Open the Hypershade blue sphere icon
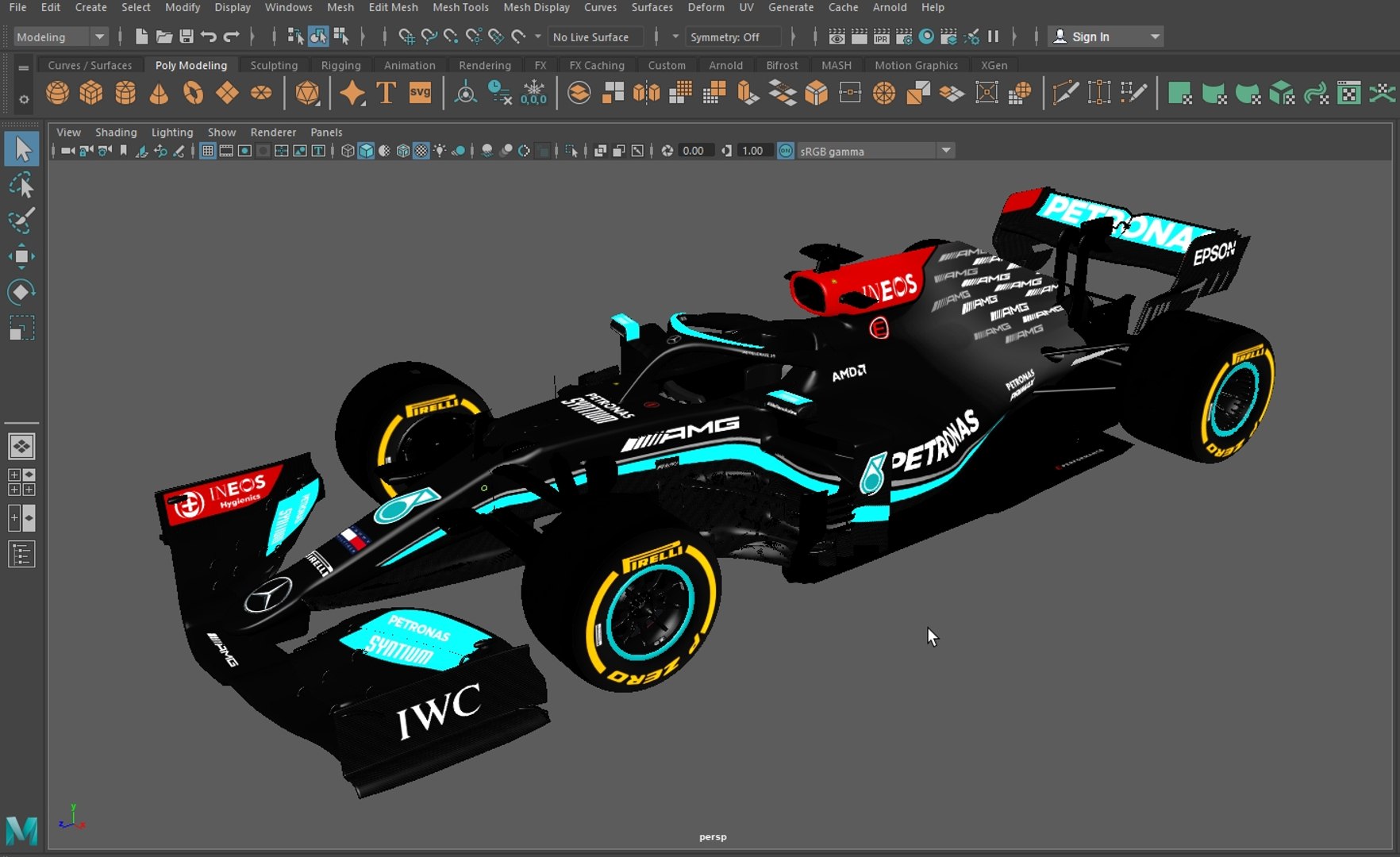This screenshot has width=1400, height=857. (925, 37)
